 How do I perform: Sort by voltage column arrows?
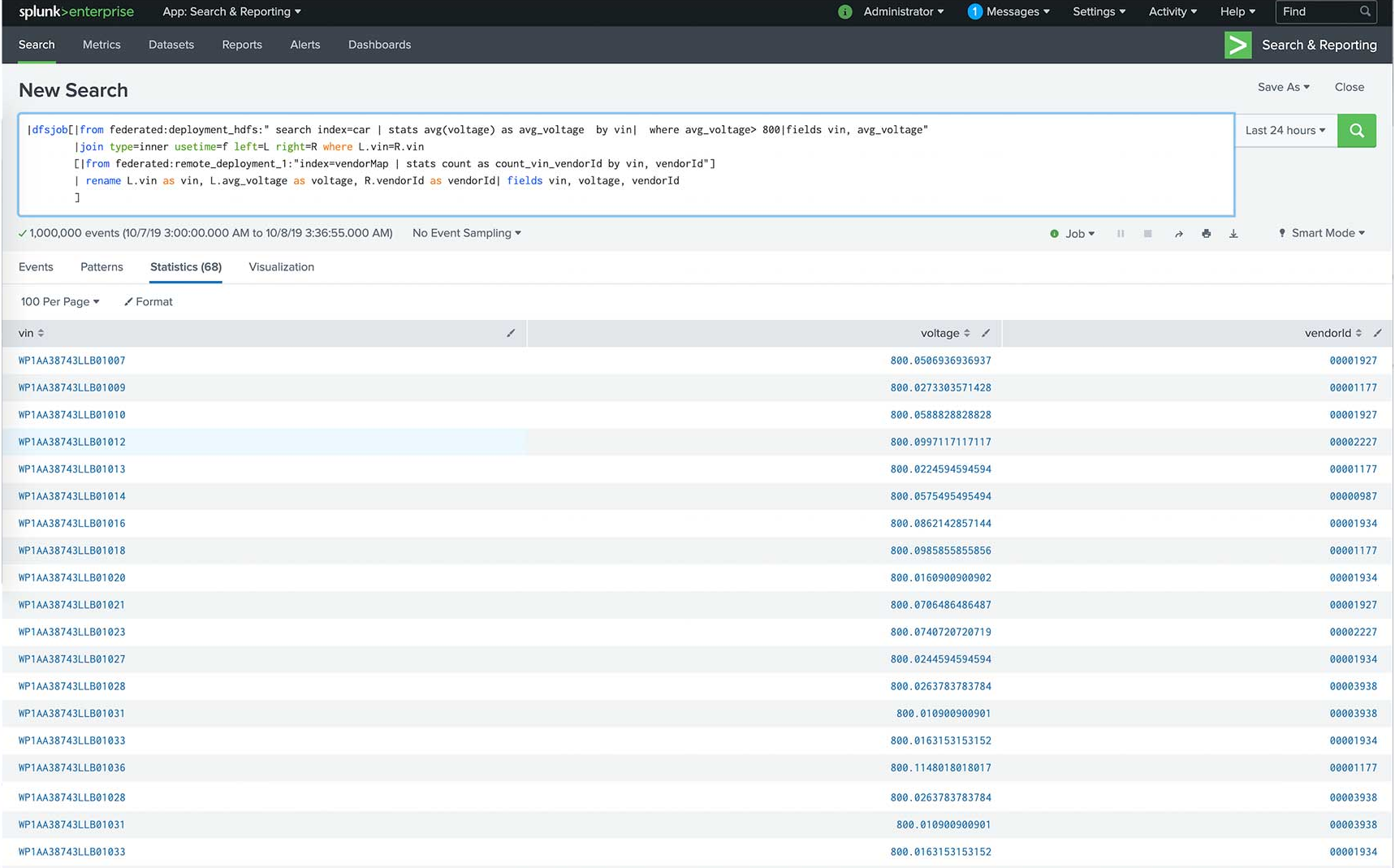click(966, 333)
